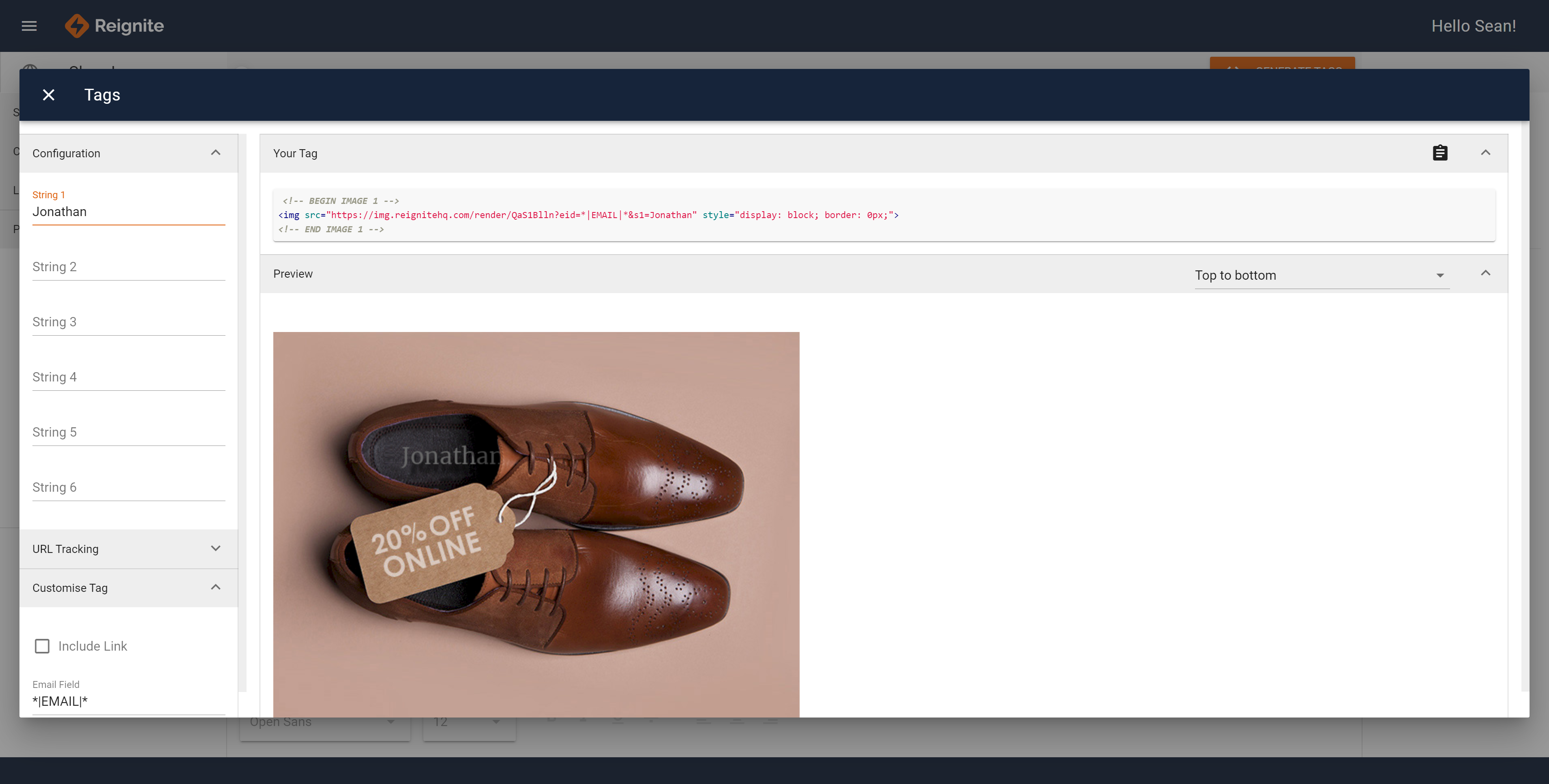Click the String 1 input field

[128, 212]
